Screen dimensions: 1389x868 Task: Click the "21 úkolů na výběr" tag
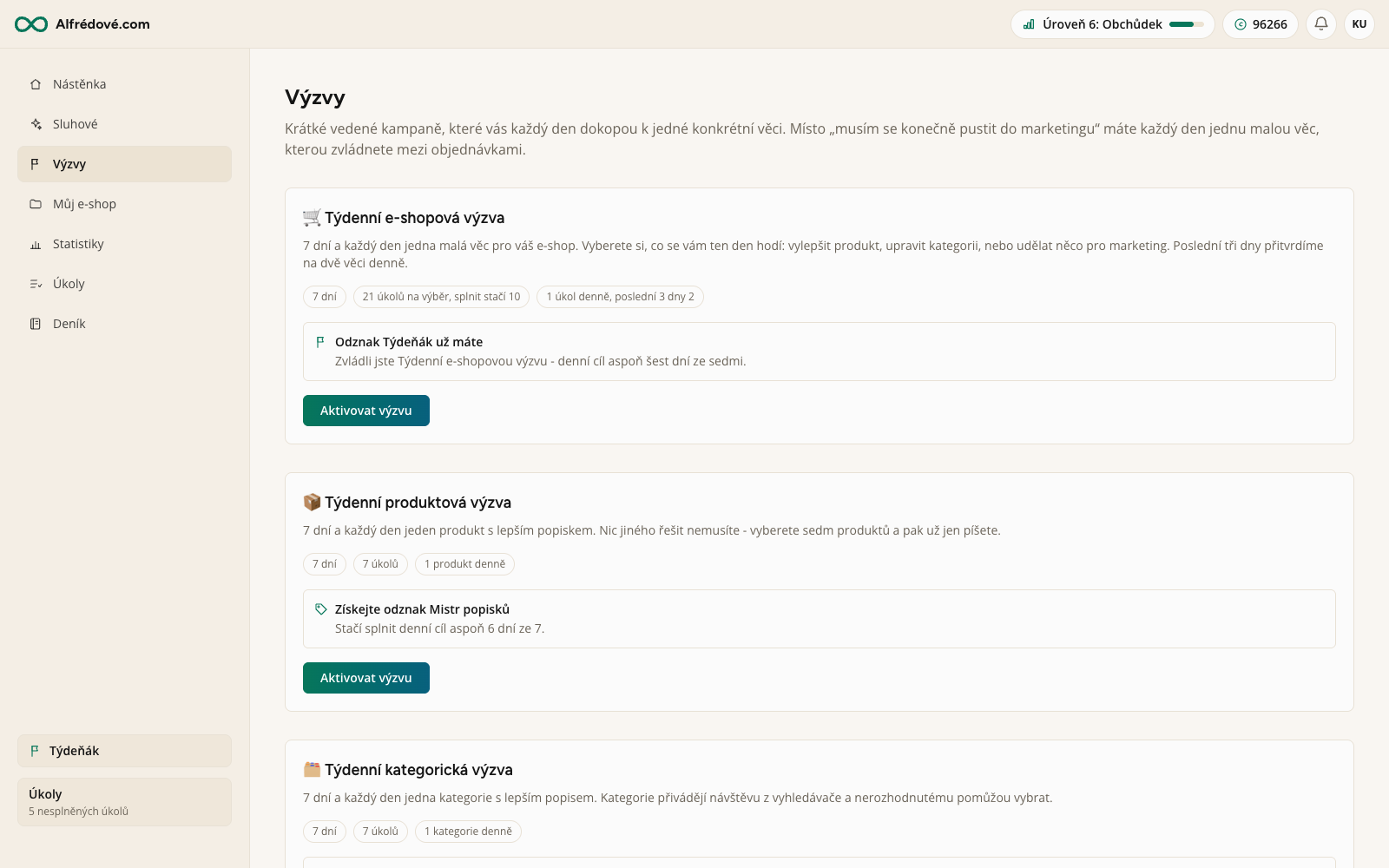[441, 297]
